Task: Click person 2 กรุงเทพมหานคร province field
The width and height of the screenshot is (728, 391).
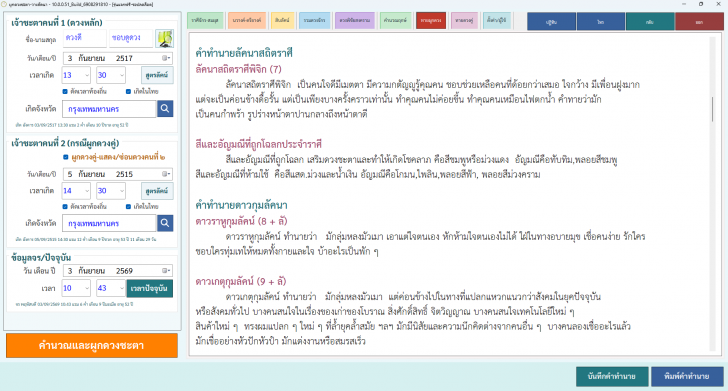Action: coord(109,223)
